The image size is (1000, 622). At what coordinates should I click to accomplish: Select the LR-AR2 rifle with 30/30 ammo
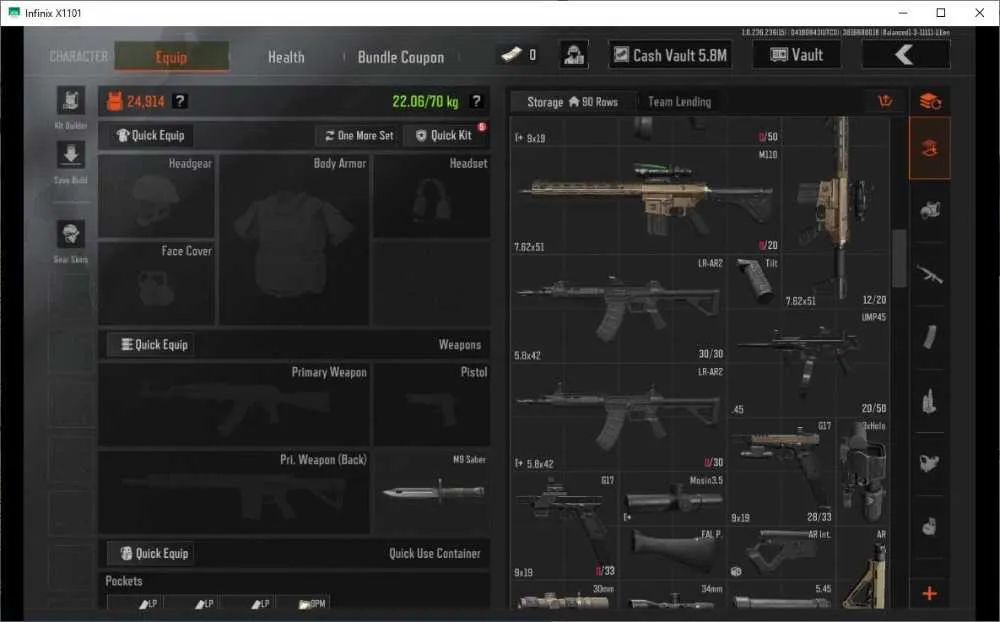pos(619,309)
